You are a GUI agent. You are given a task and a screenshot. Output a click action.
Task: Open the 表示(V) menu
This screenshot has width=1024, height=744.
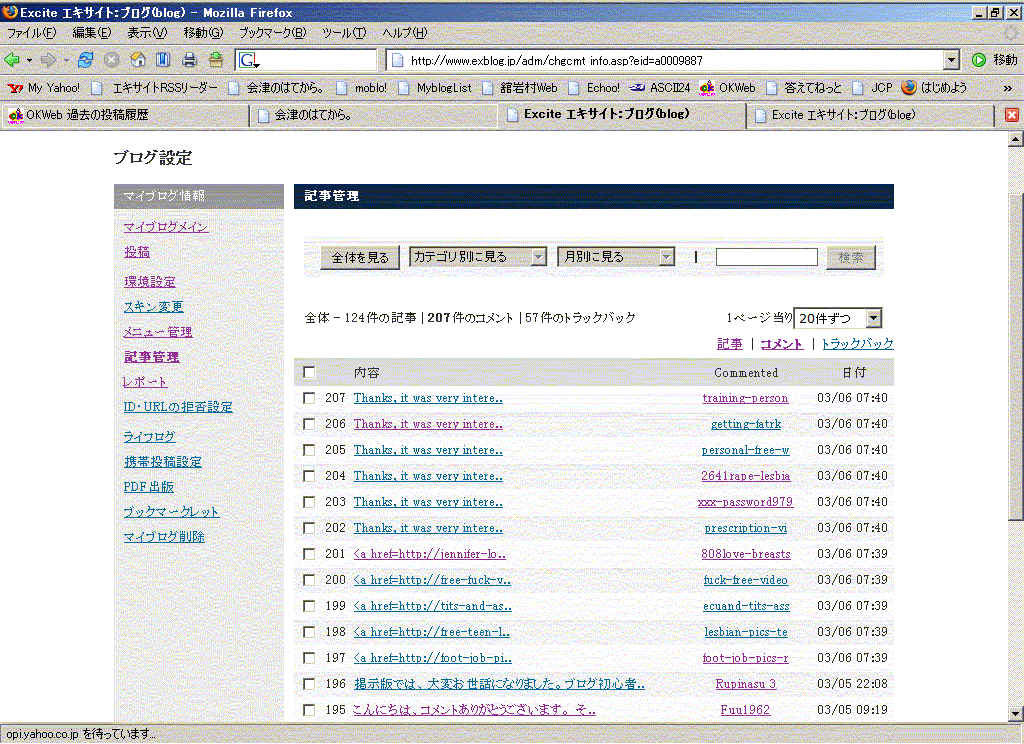[147, 32]
